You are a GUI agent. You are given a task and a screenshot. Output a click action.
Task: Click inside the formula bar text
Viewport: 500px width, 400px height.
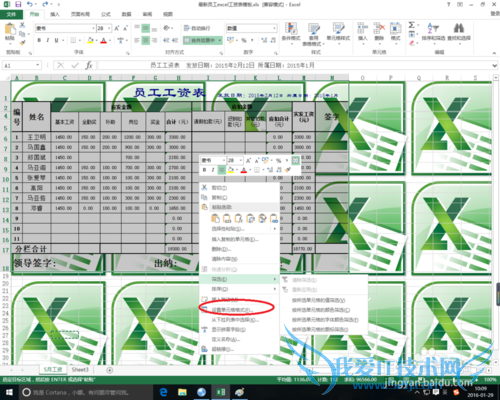point(232,65)
